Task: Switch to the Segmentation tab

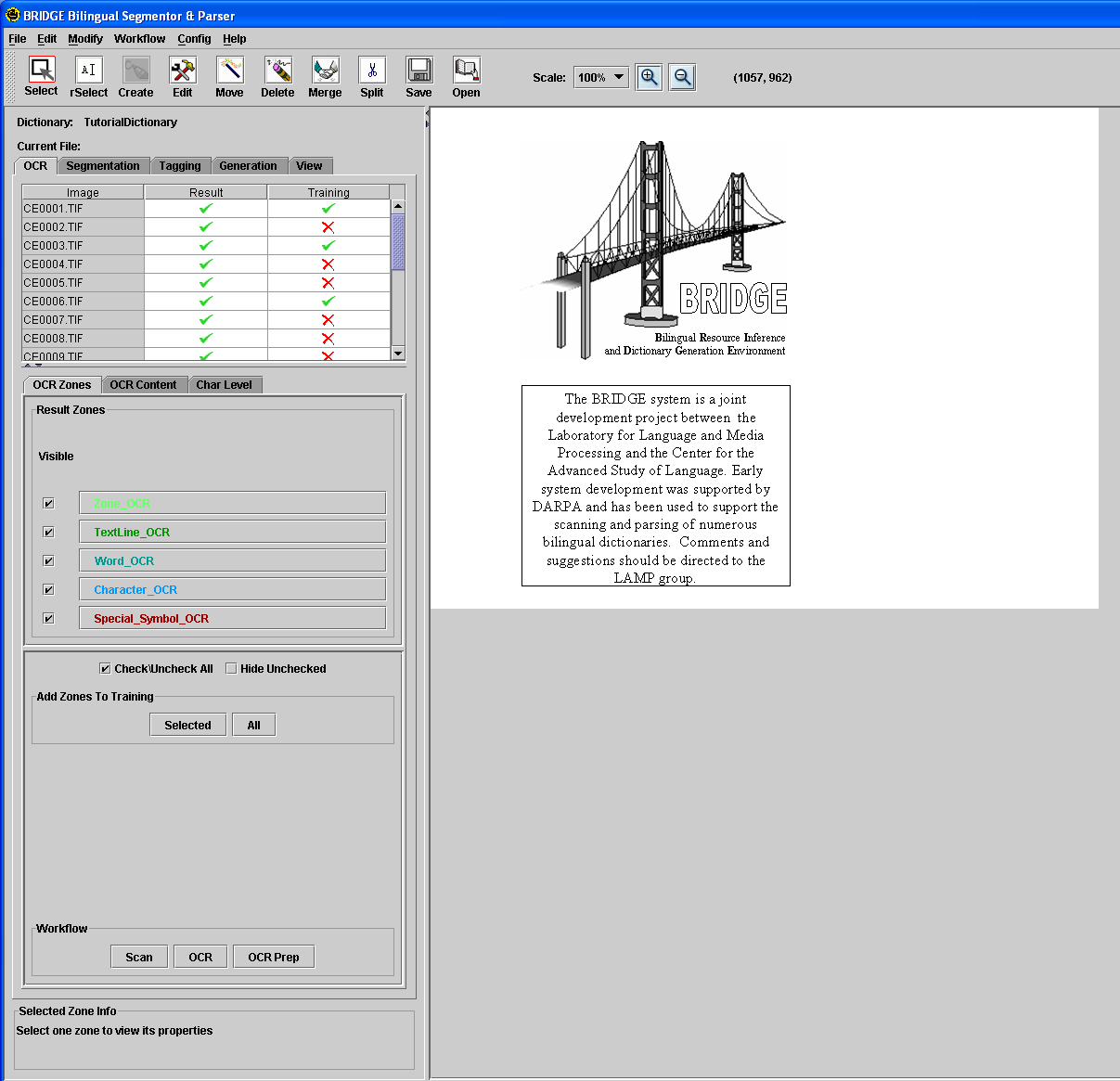Action: [103, 166]
